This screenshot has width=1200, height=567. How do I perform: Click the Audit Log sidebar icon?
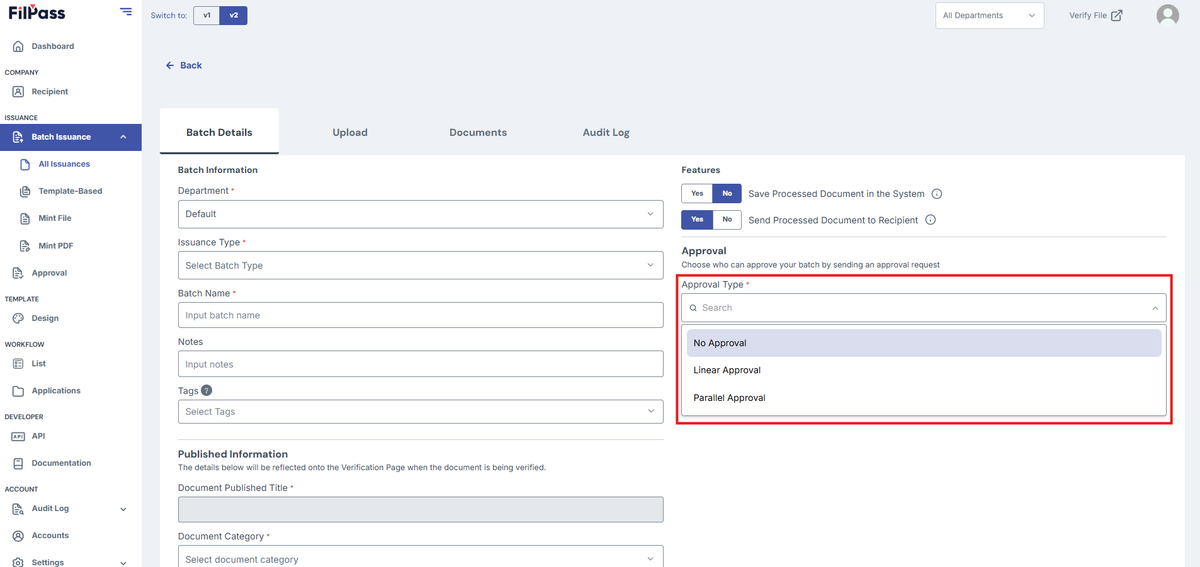pyautogui.click(x=18, y=509)
